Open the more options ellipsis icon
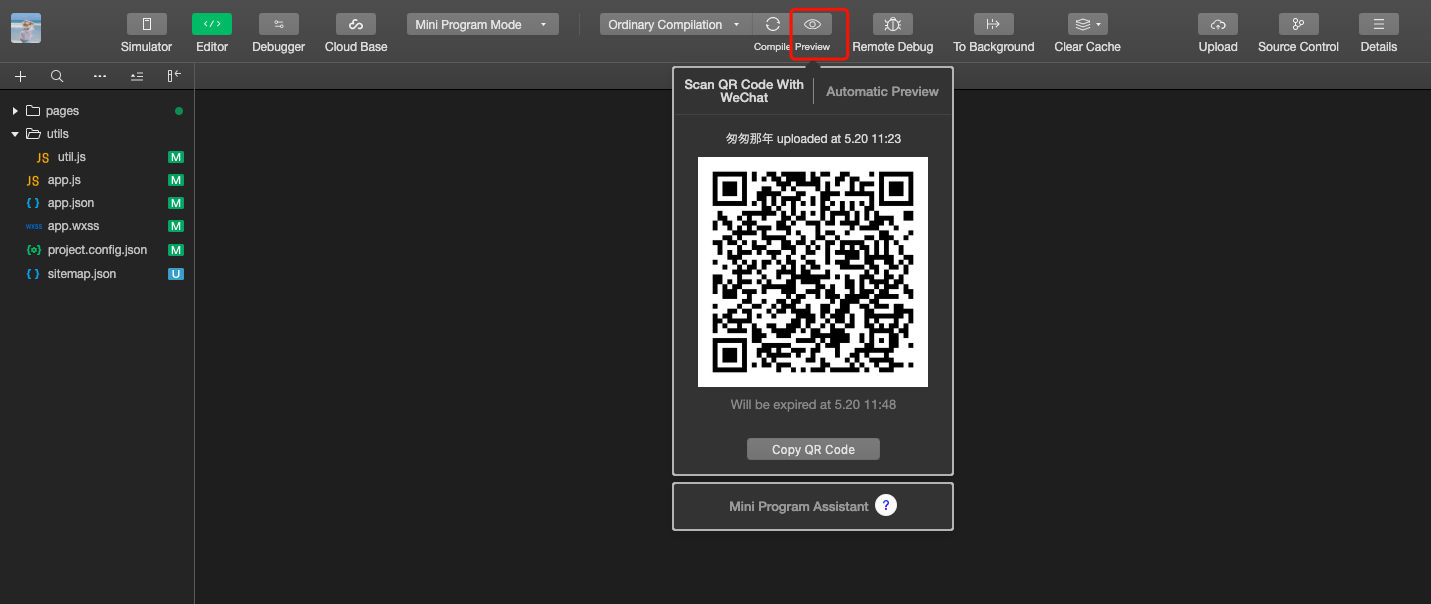 tap(99, 76)
